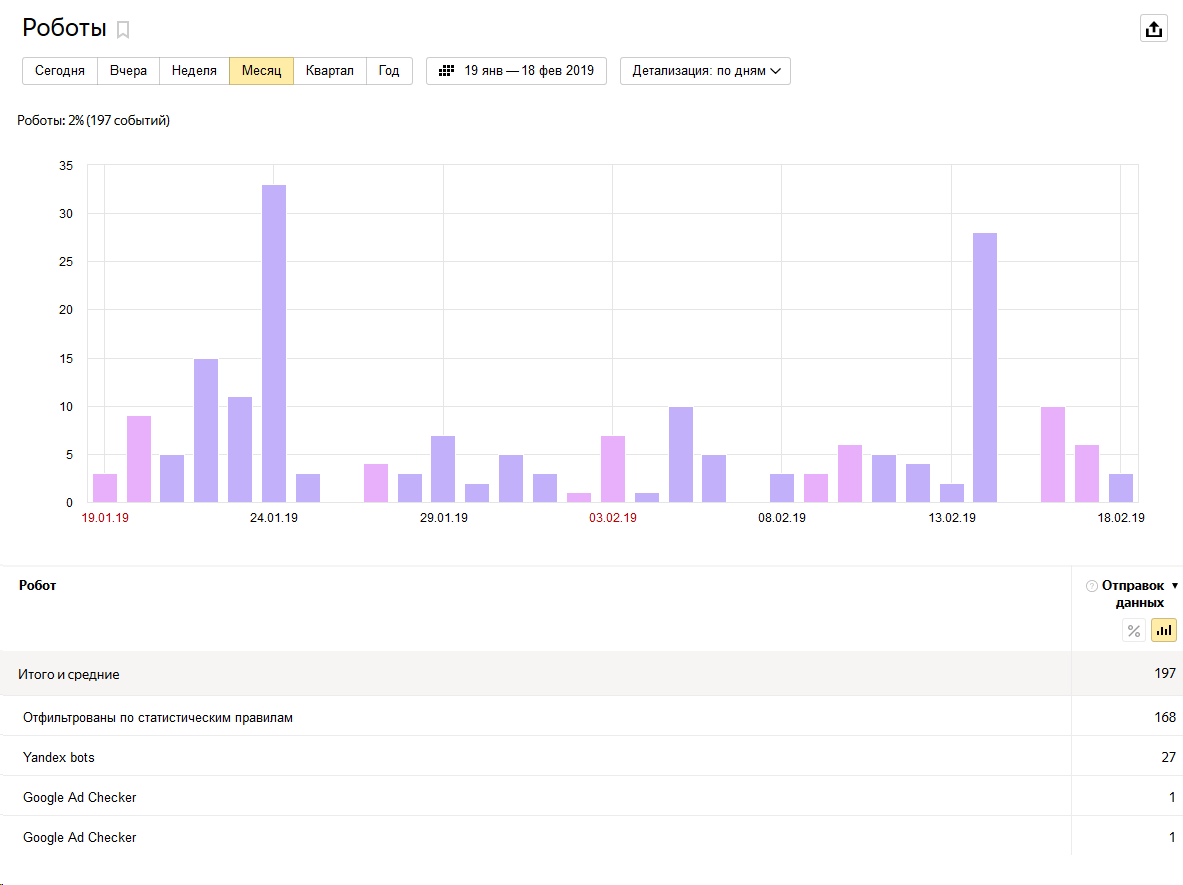Viewport: 1183px width, 885px height.
Task: Expand the Детализация: по дням dropdown
Action: point(705,71)
